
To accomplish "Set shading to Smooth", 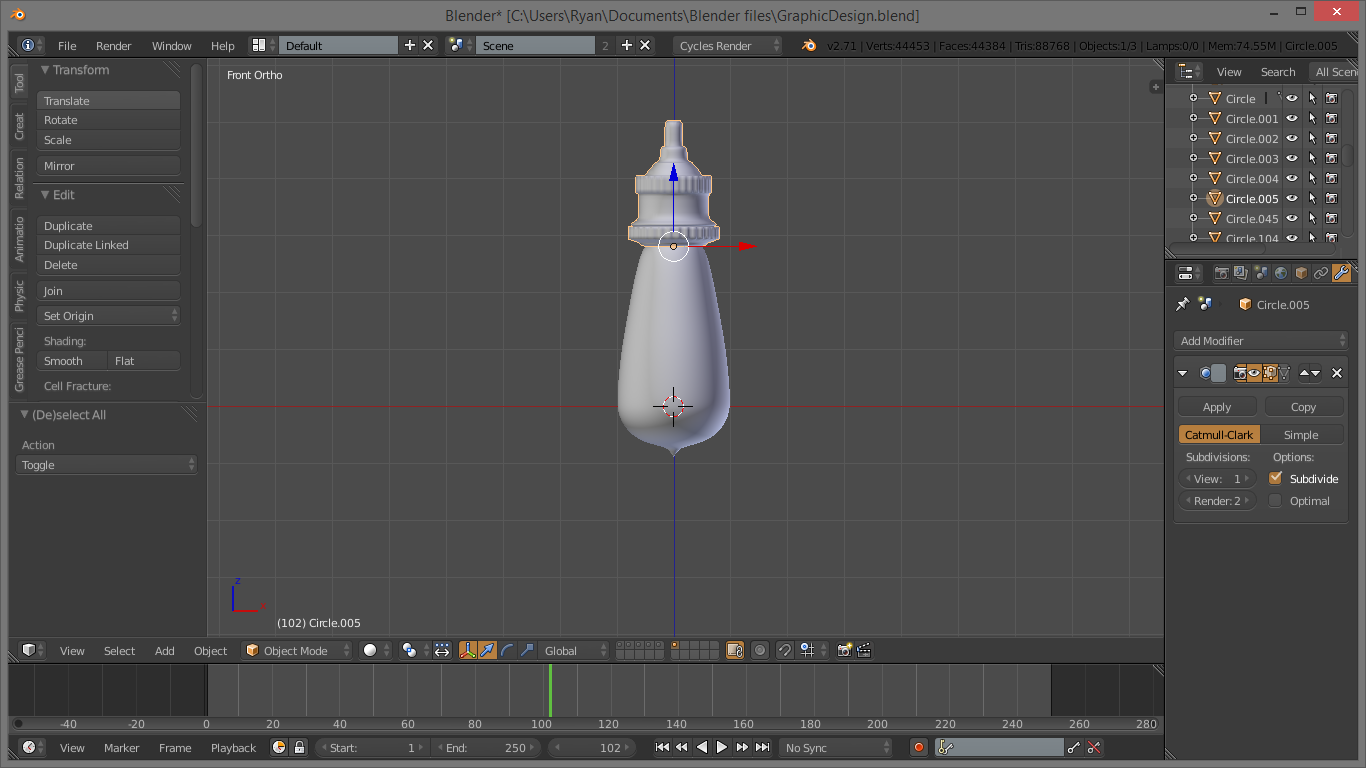I will click(x=72, y=361).
